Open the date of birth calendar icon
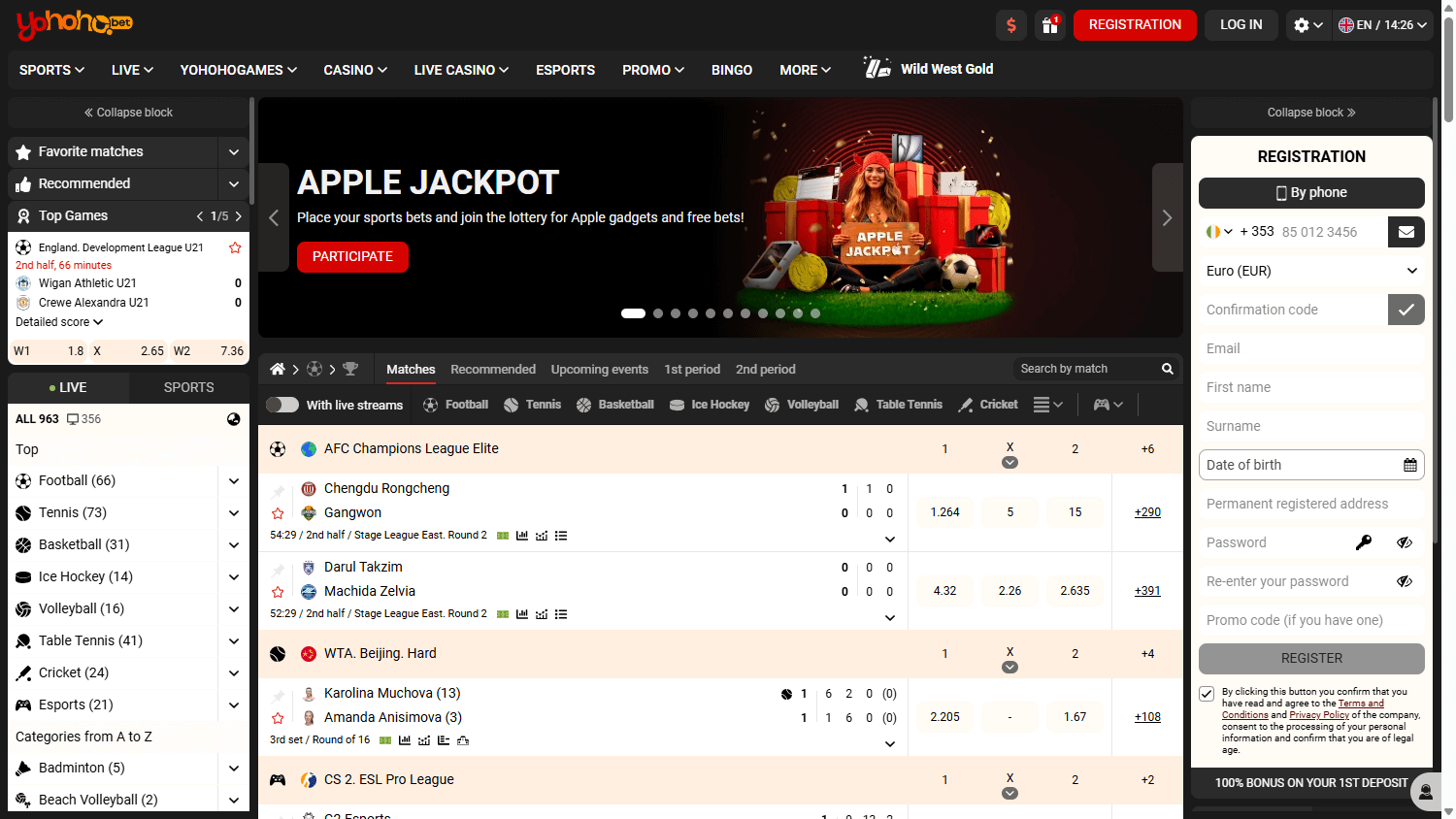This screenshot has width=1456, height=819. [1410, 465]
